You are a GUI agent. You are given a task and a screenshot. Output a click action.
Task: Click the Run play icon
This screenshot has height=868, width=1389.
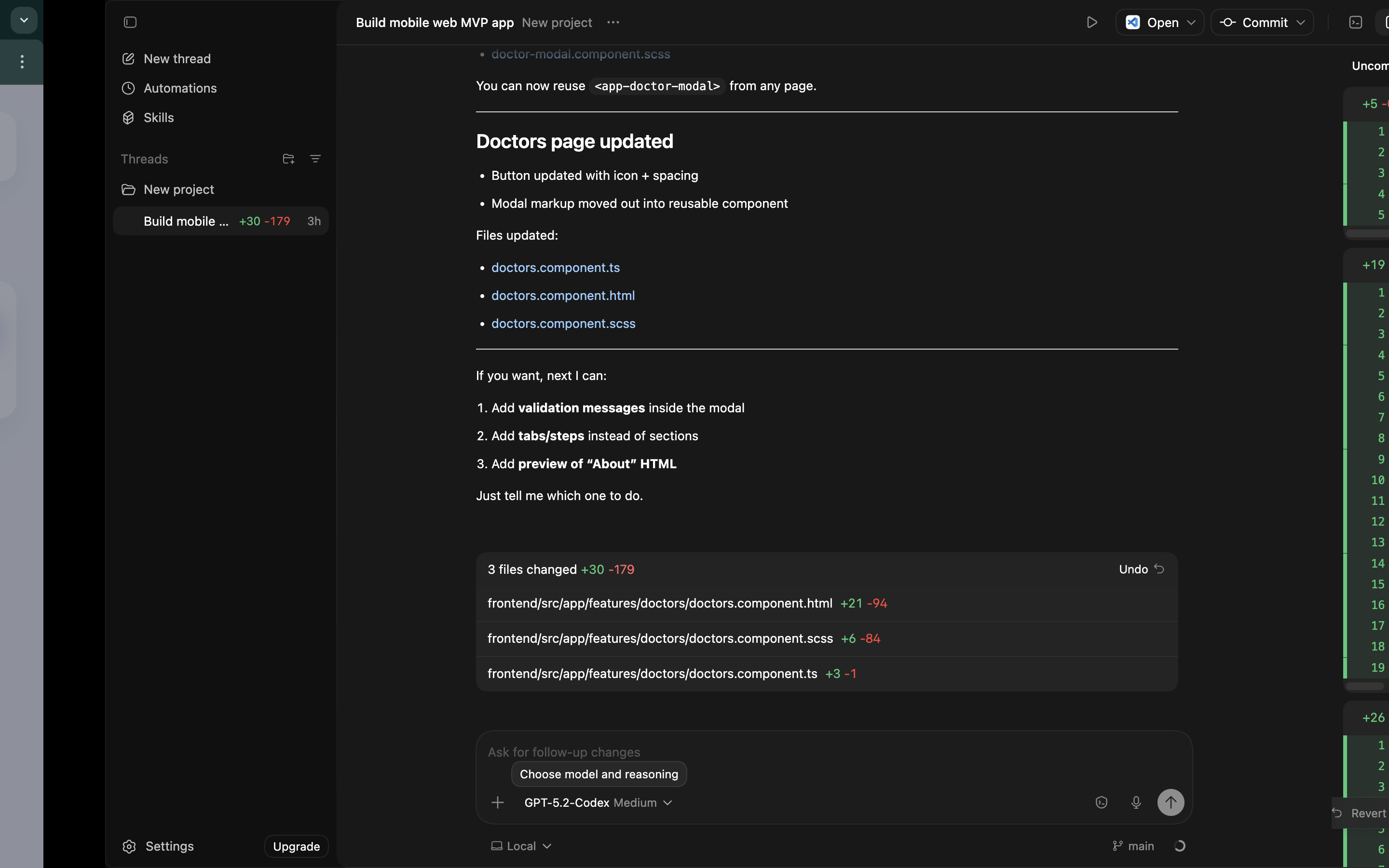(1092, 22)
